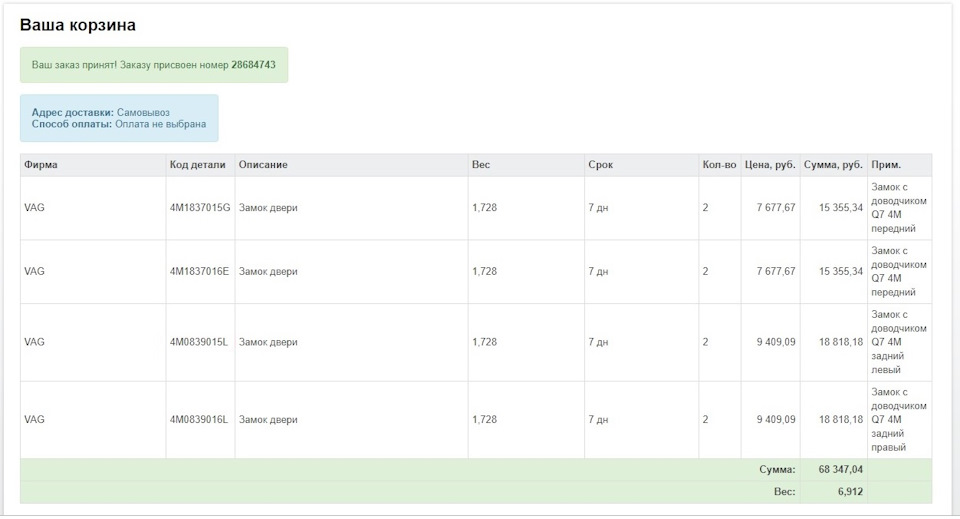
Task: Click the note in the 4M1837016E row
Action: pyautogui.click(x=899, y=272)
